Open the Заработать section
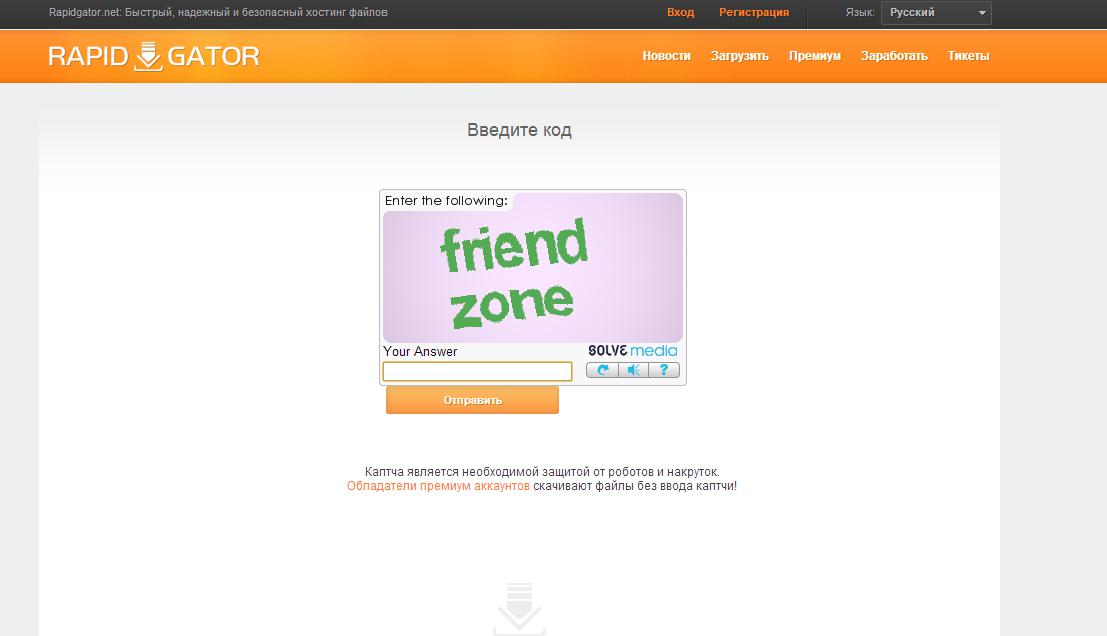This screenshot has width=1107, height=636. pyautogui.click(x=894, y=56)
